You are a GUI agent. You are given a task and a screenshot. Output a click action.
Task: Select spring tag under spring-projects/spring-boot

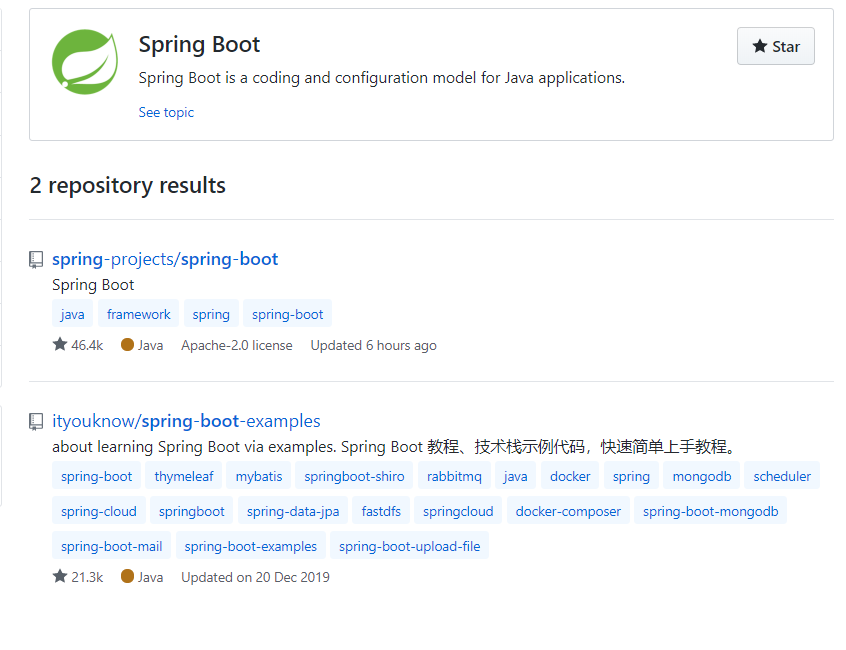(x=211, y=314)
